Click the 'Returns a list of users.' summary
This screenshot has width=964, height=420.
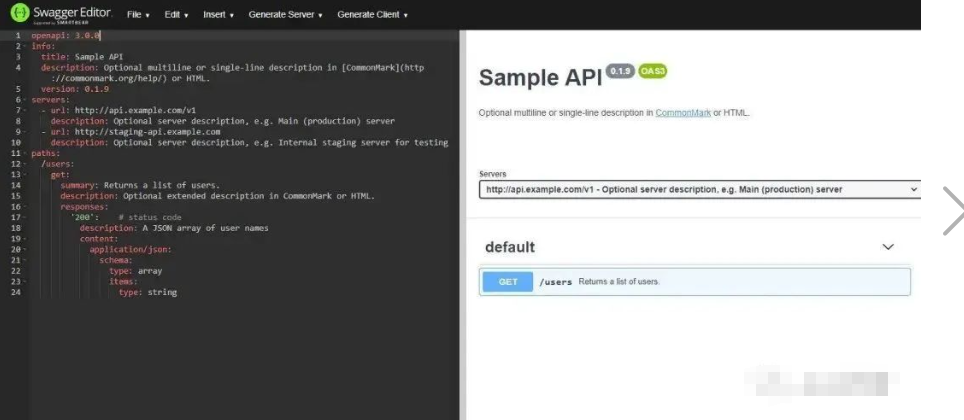click(619, 282)
